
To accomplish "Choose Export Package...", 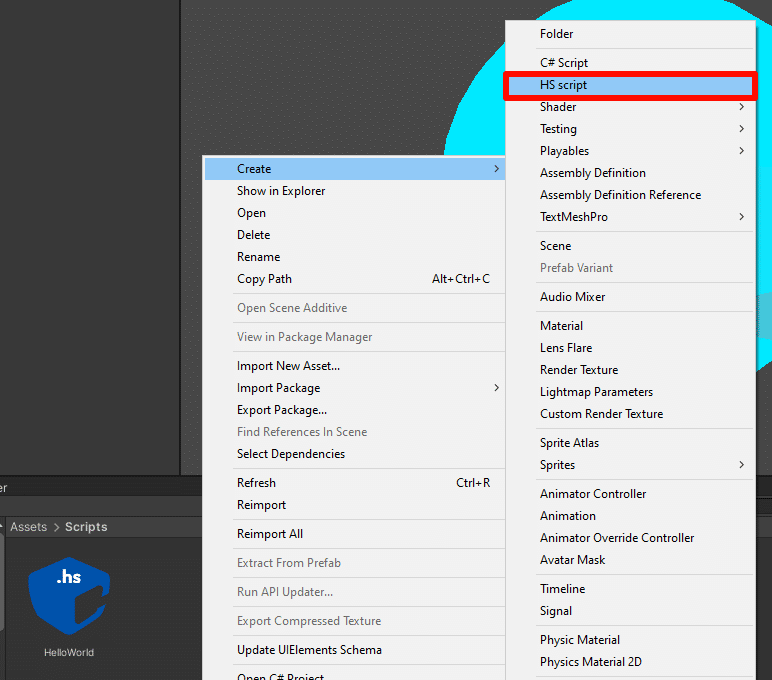I will (x=354, y=410).
